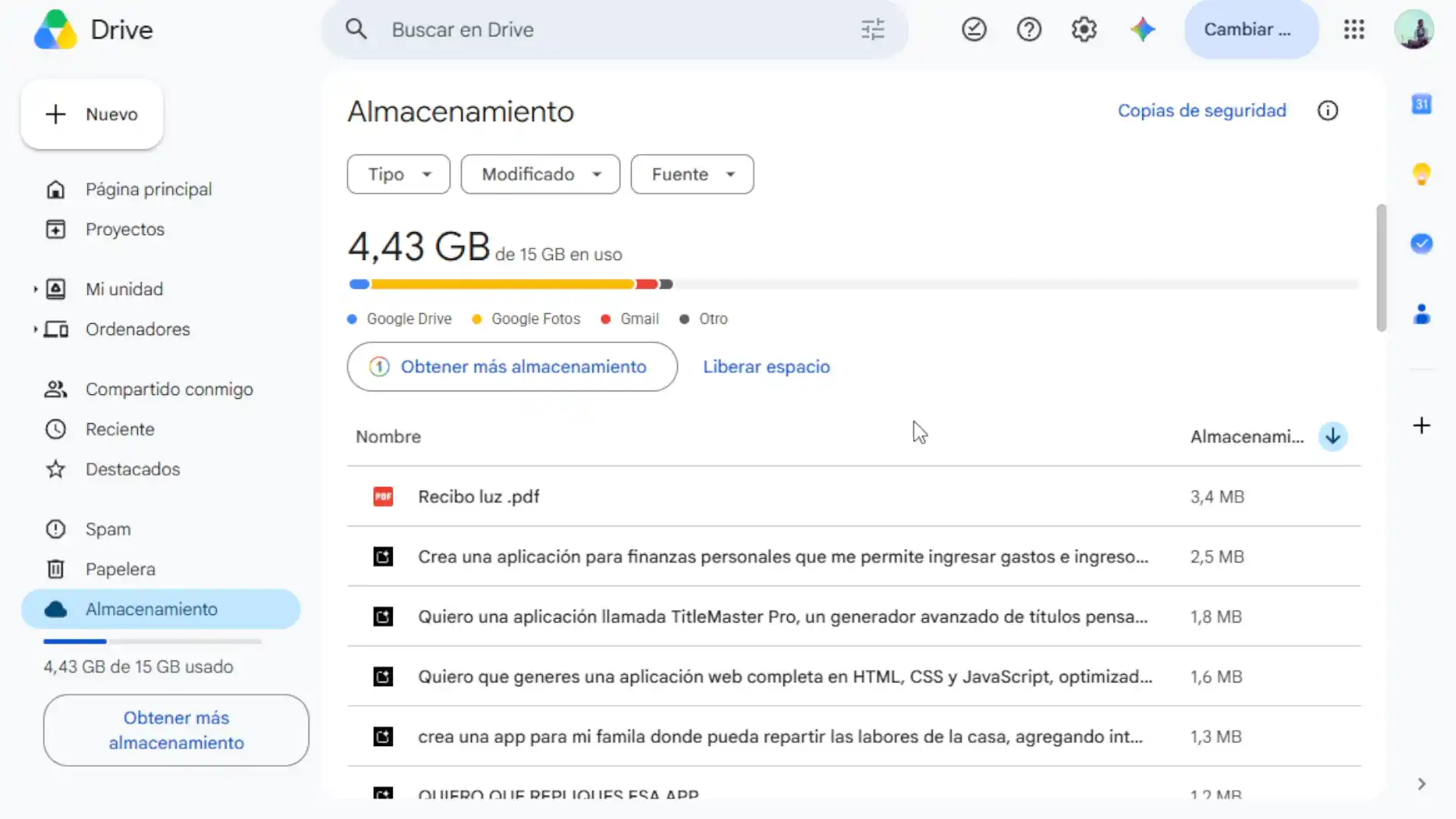Open Destacados starred files
1456x819 pixels.
click(133, 469)
